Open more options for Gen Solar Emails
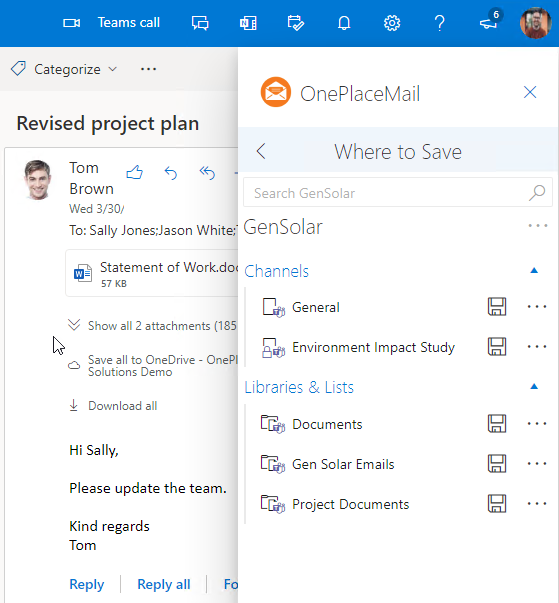Screen dimensions: 559x603 click(537, 463)
